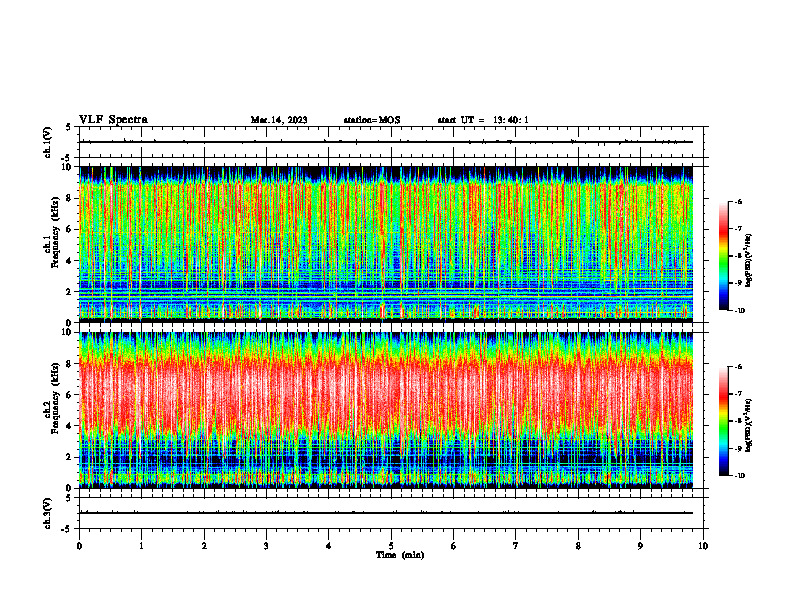Select the date text "Mar.14, 2023"
Viewport: 792px width, 612px height.
279,120
